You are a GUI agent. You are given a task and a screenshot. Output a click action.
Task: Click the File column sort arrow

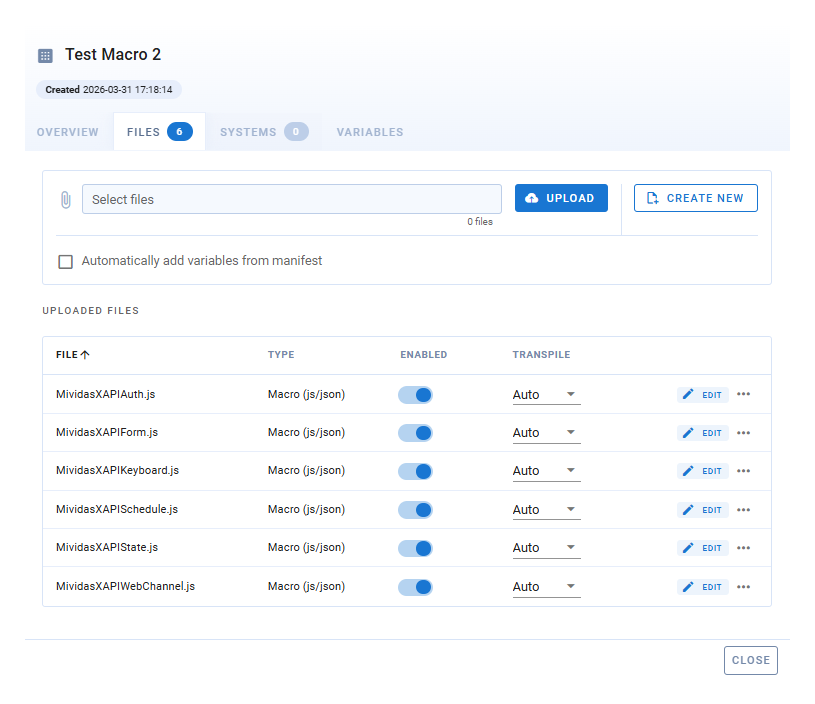pyautogui.click(x=85, y=355)
